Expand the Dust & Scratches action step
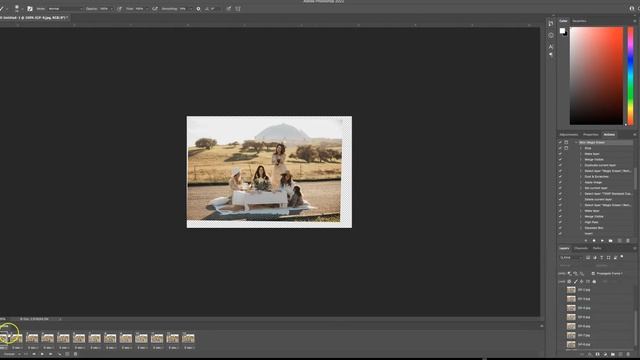 pos(581,177)
